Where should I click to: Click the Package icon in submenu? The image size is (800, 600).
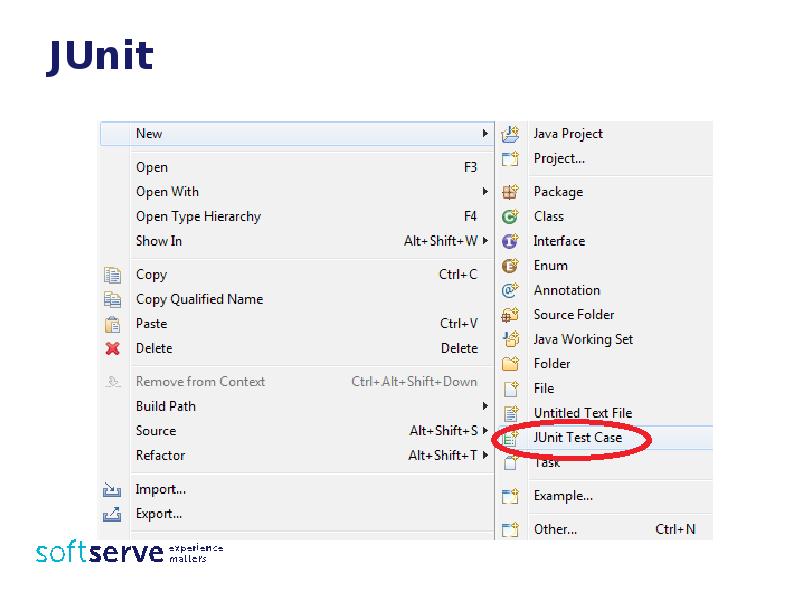510,192
